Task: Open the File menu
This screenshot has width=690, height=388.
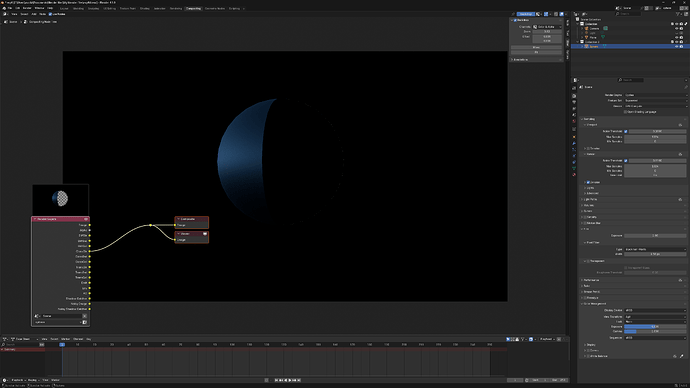Action: tap(10, 8)
